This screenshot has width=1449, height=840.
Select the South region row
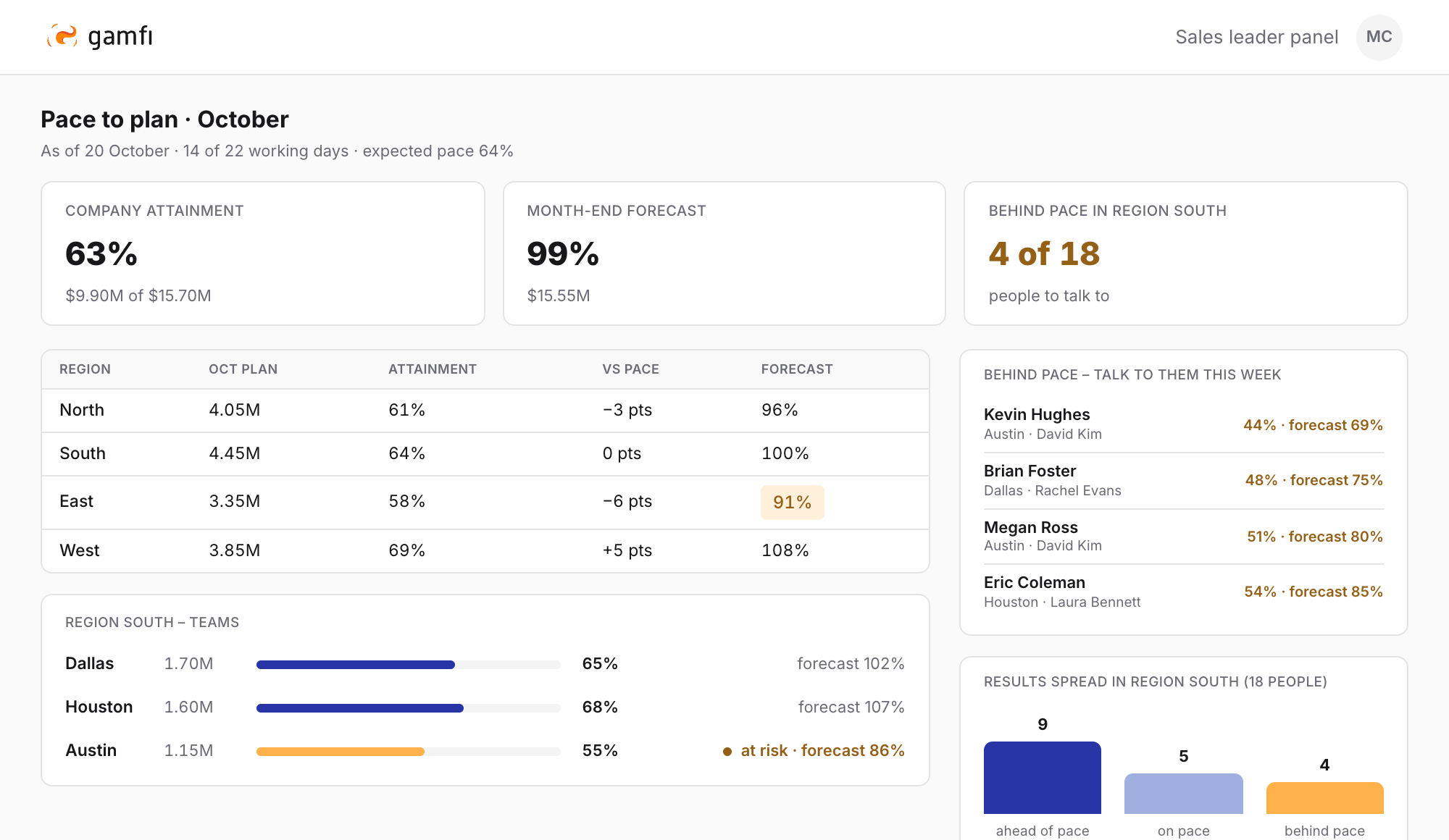click(485, 453)
